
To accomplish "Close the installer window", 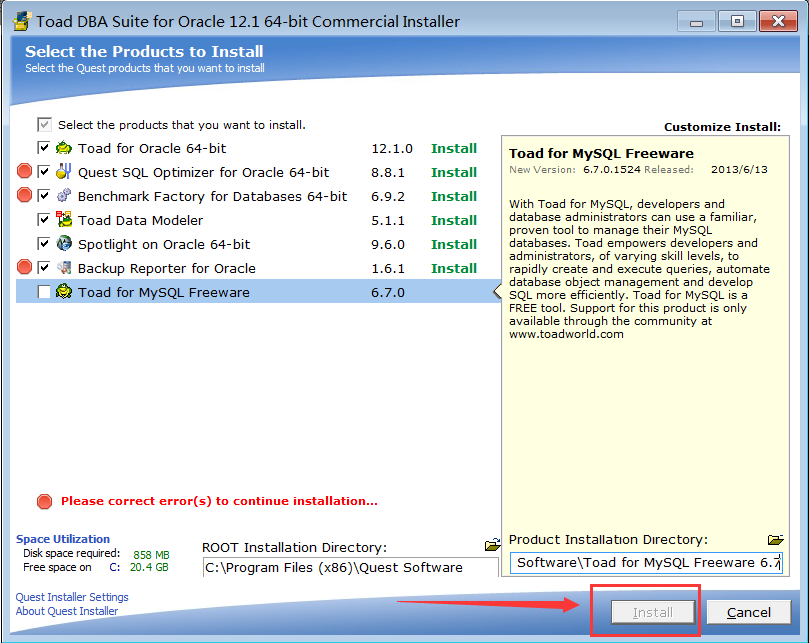I will coord(779,22).
